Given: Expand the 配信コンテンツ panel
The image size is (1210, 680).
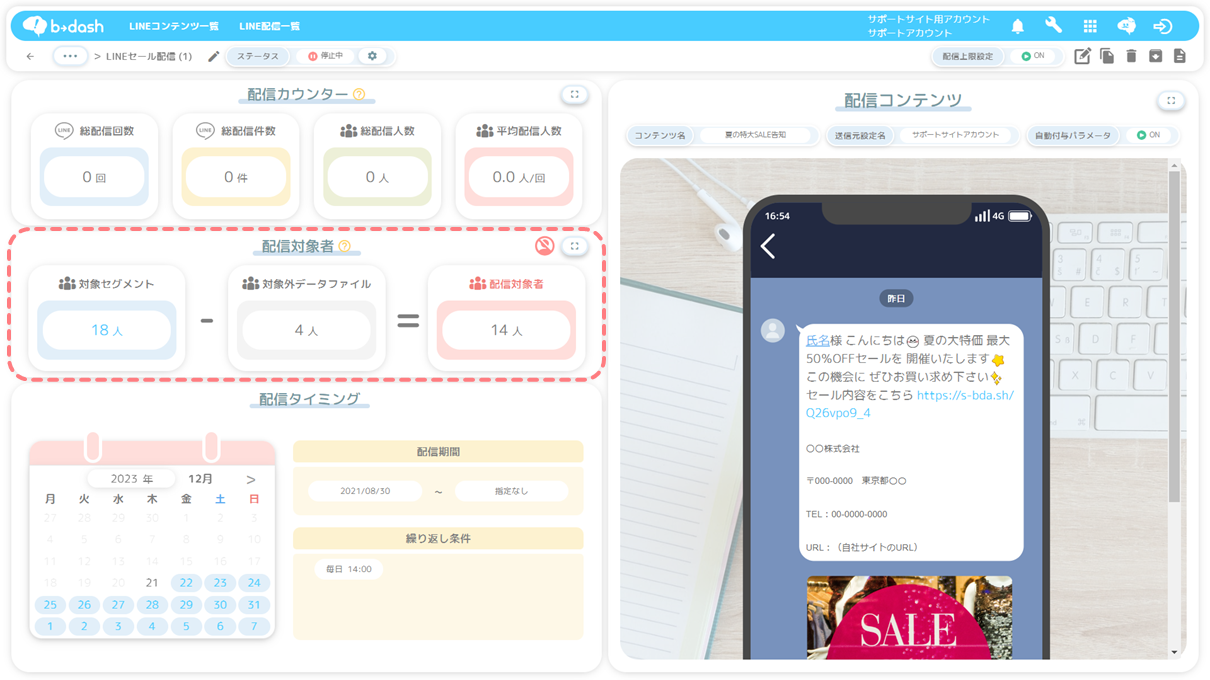Looking at the screenshot, I should click(1171, 101).
